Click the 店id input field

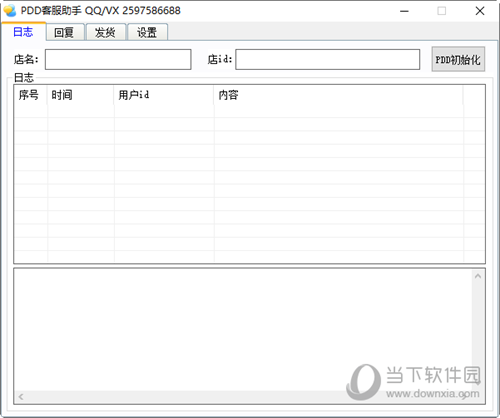[x=327, y=59]
